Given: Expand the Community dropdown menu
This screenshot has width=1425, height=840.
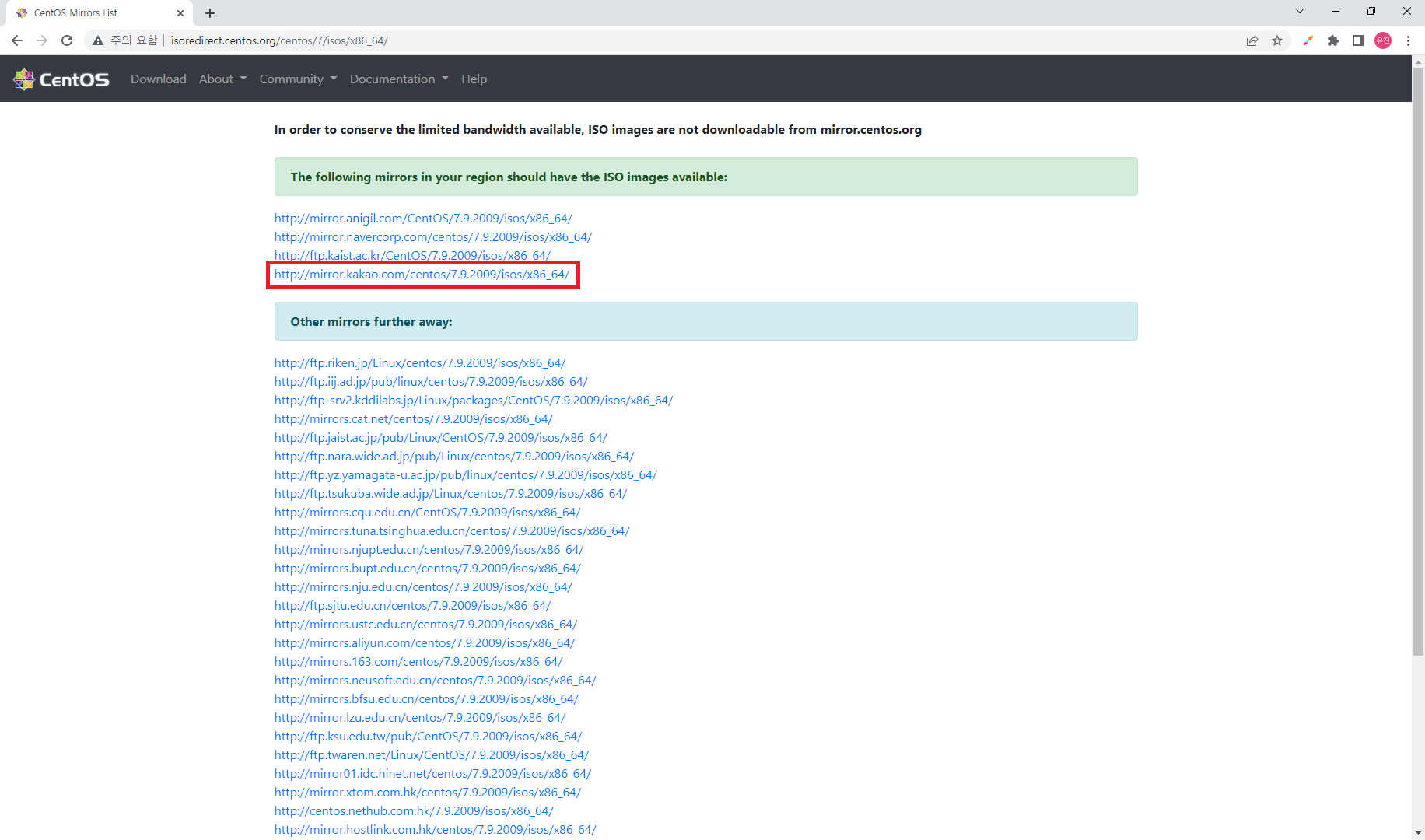Looking at the screenshot, I should [299, 79].
